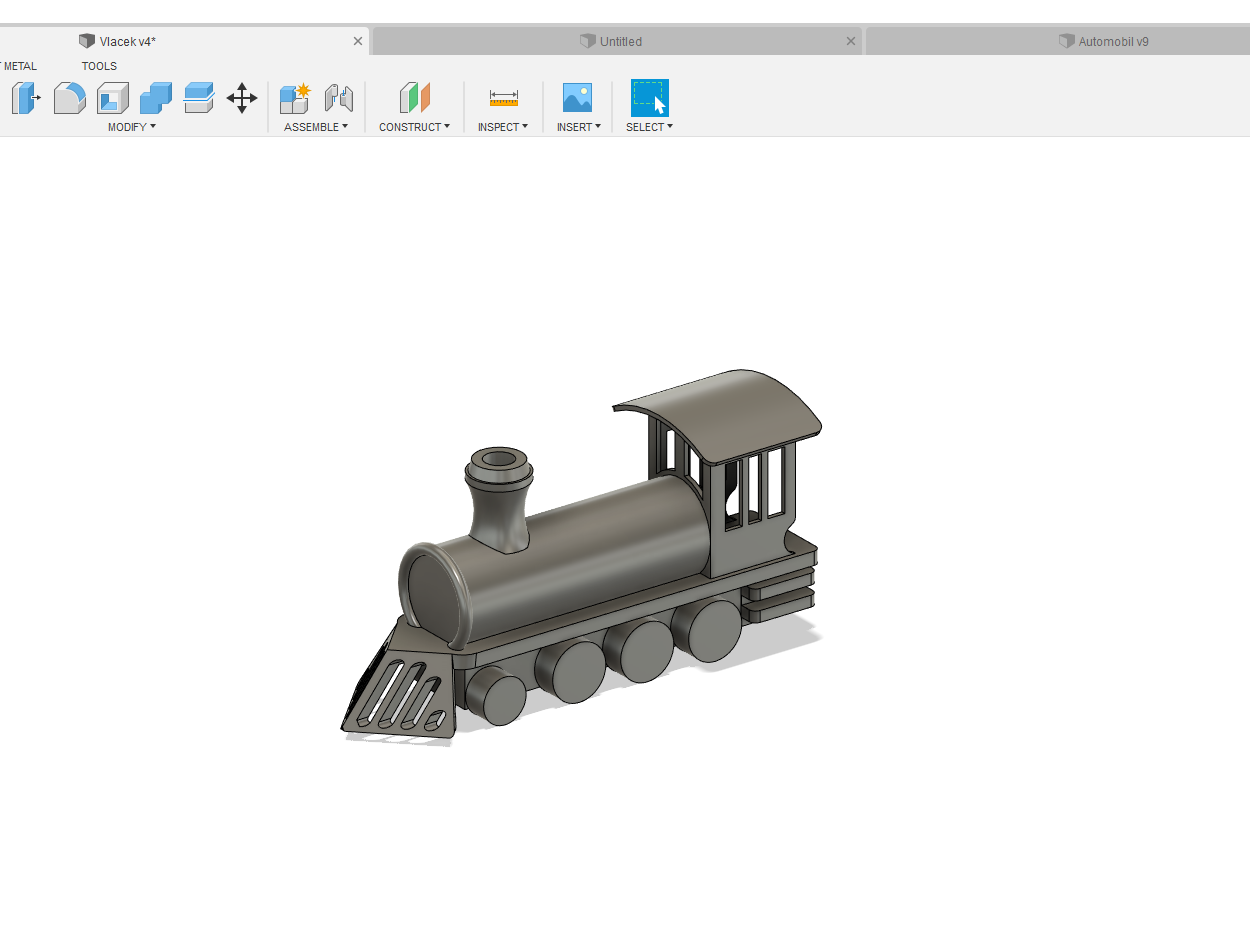Expand the INSPECT dropdown menu
The image size is (1250, 928).
(503, 127)
